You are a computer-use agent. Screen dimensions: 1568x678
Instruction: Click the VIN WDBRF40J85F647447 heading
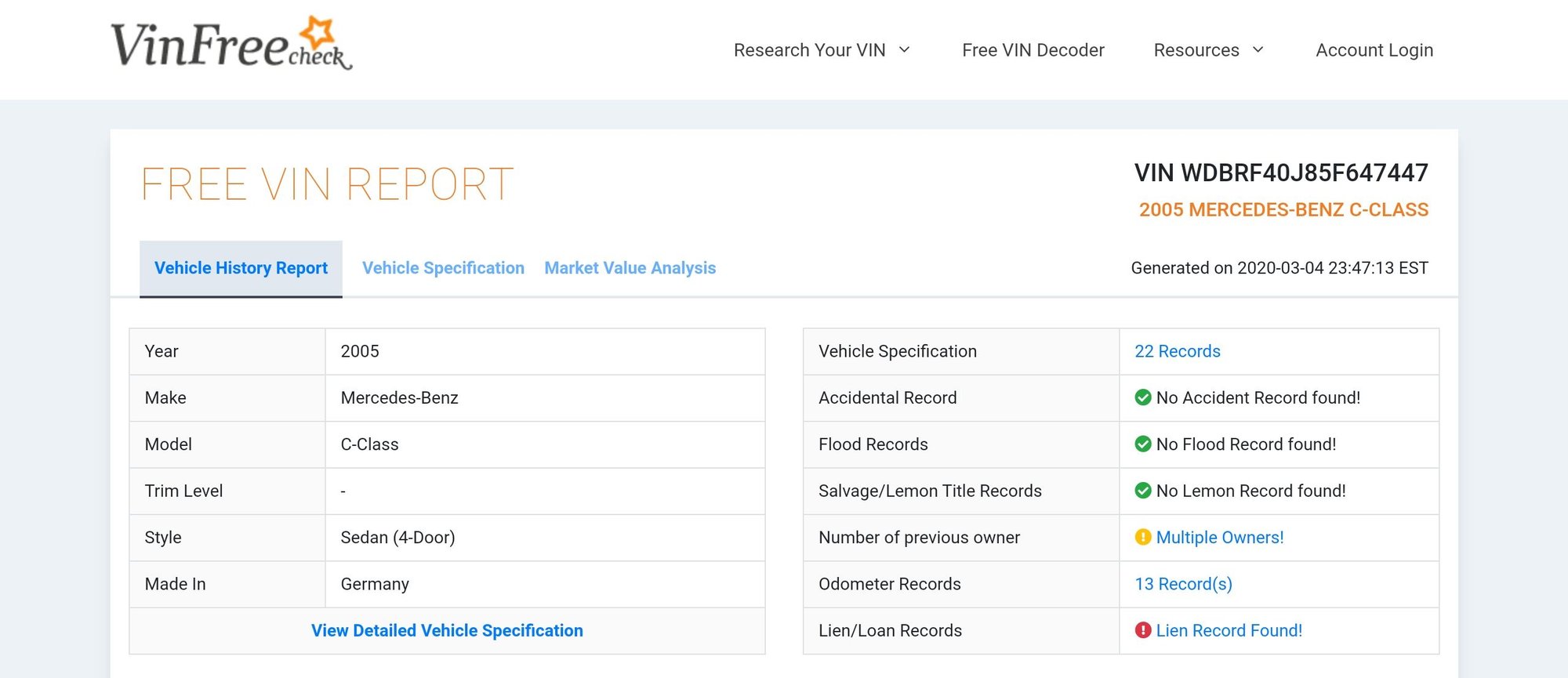[1281, 173]
